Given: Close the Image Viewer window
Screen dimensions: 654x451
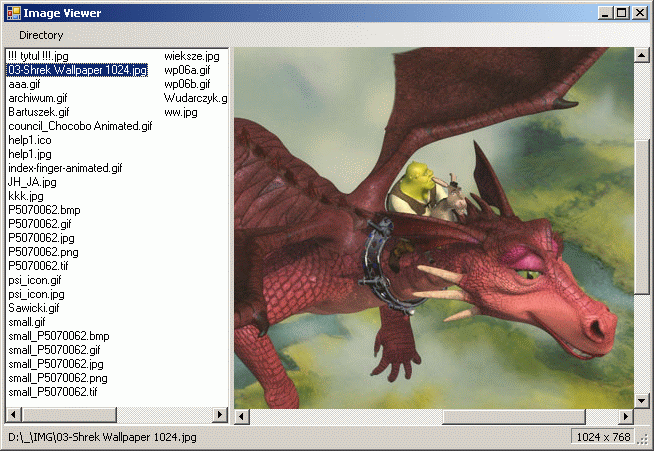Looking at the screenshot, I should (639, 13).
